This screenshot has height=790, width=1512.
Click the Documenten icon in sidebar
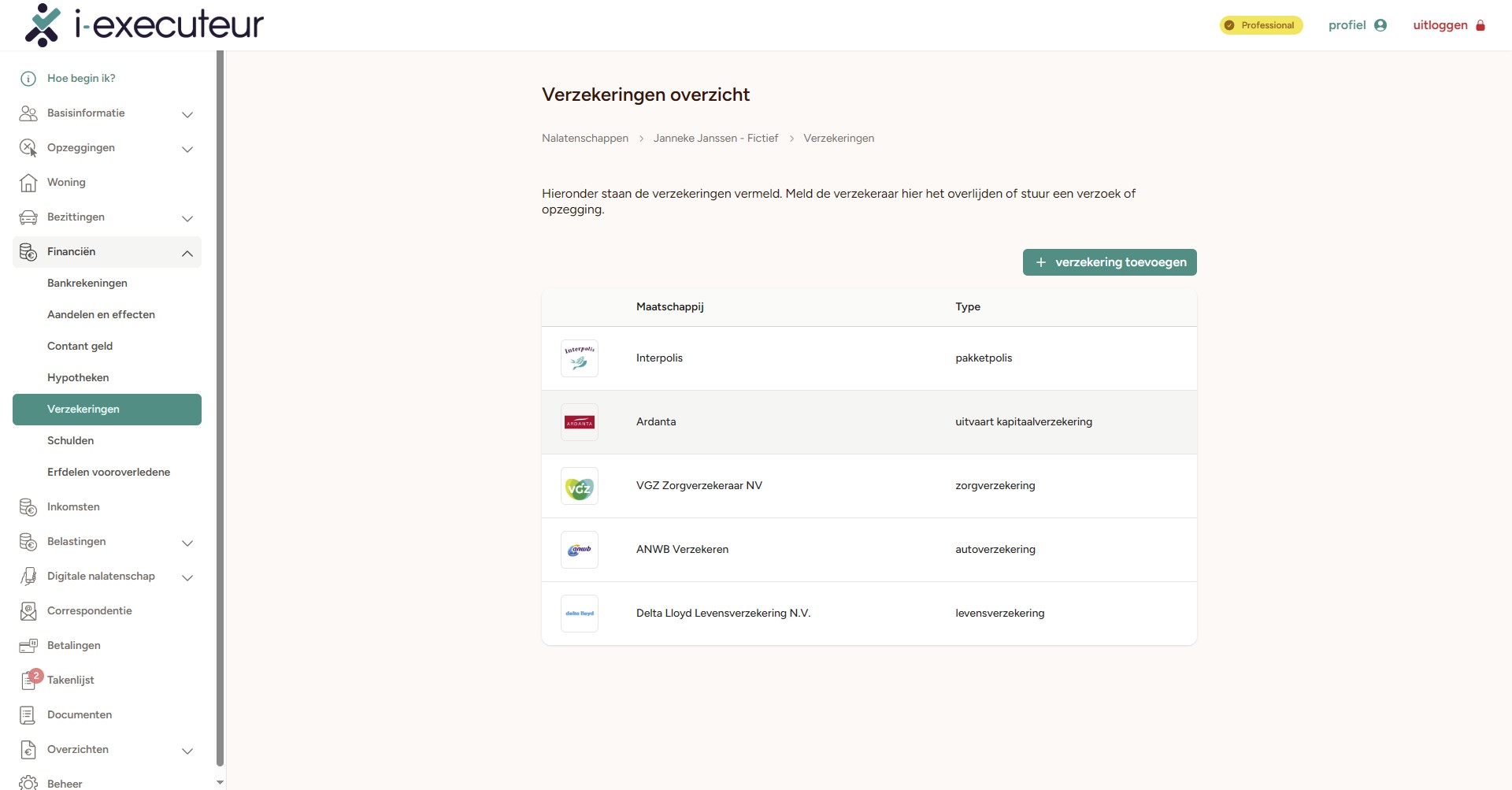point(28,715)
